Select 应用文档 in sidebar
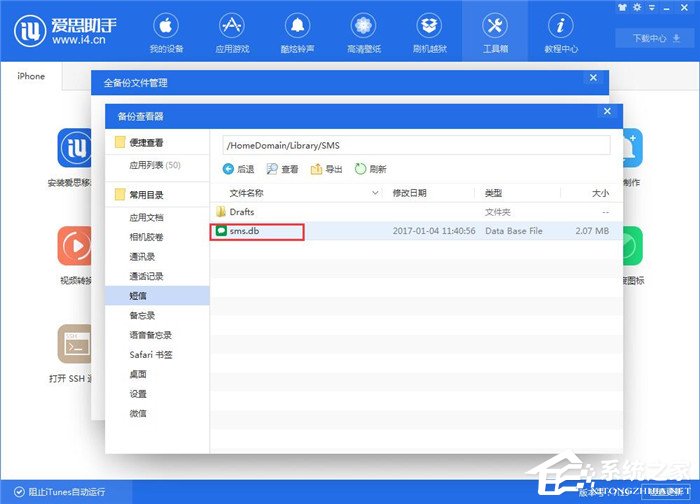 tap(157, 217)
